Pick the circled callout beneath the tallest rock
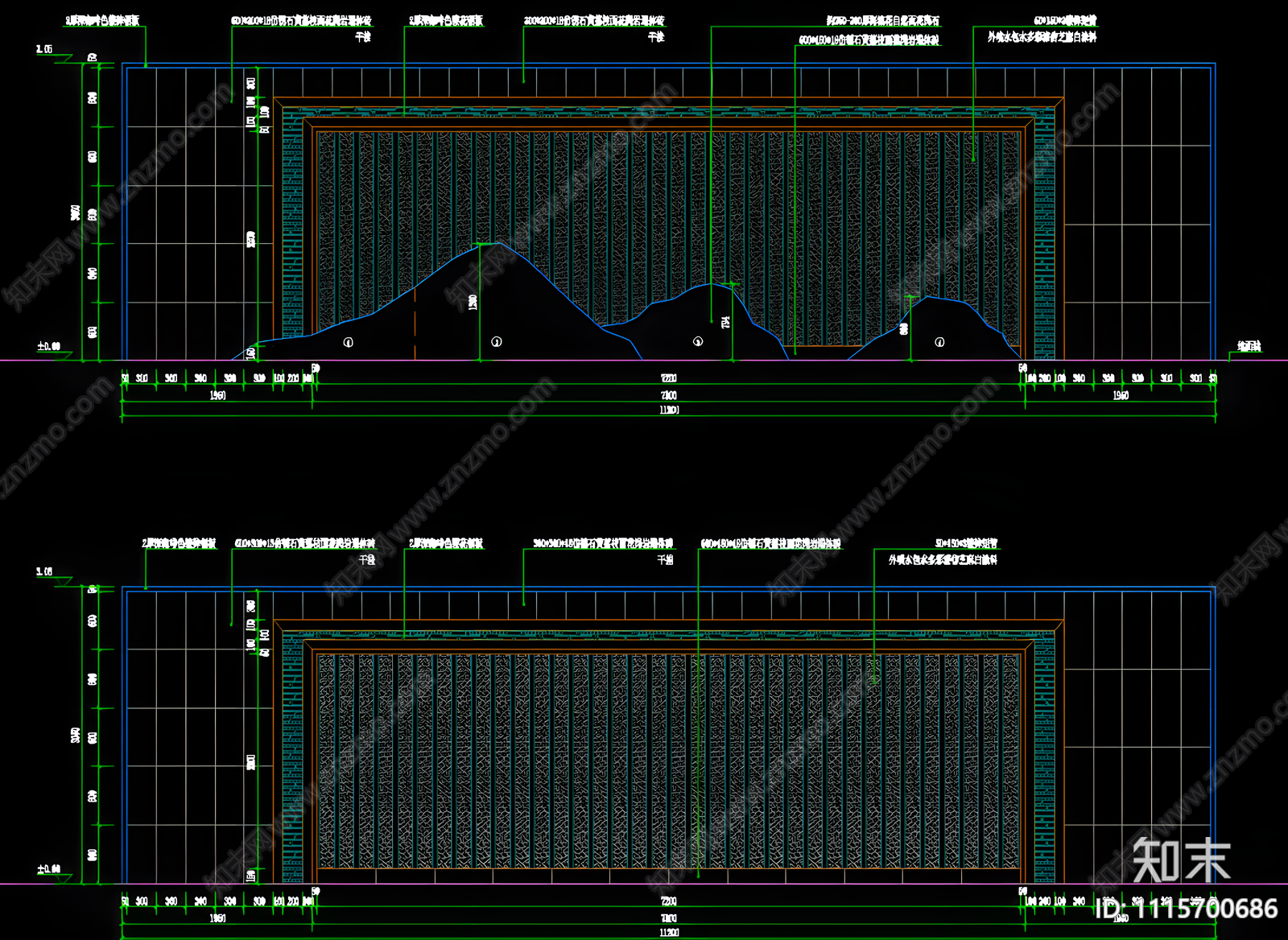The width and height of the screenshot is (1288, 940). point(497,342)
